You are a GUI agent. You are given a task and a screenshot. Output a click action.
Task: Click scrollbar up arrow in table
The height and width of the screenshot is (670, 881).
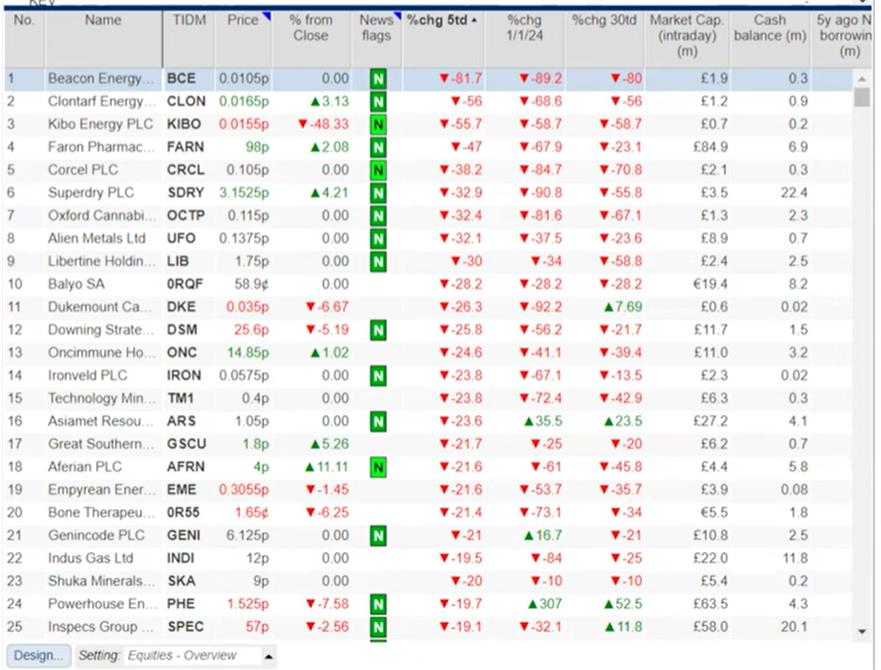coord(862,79)
